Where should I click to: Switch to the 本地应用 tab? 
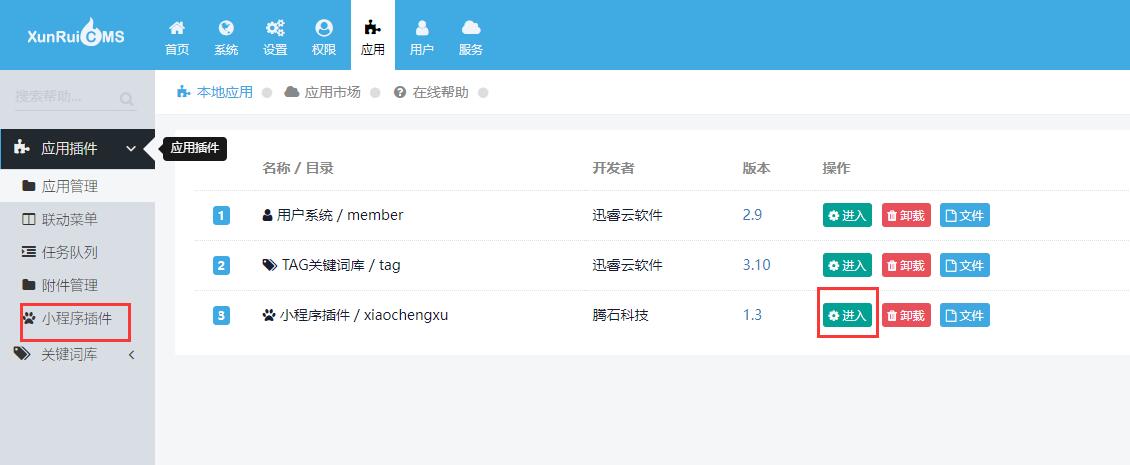coord(215,92)
